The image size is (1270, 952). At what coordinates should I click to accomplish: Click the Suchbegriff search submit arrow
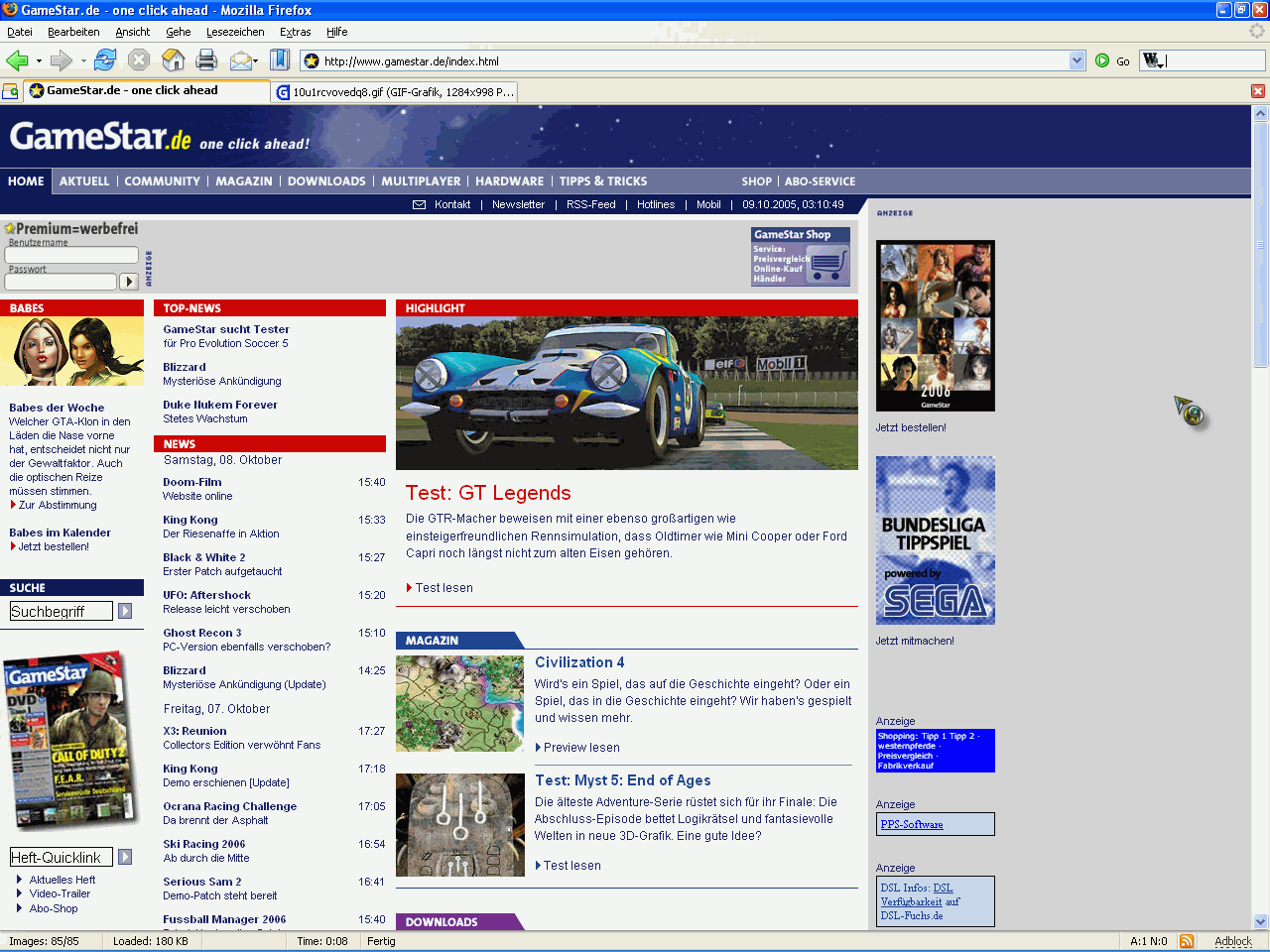click(125, 611)
